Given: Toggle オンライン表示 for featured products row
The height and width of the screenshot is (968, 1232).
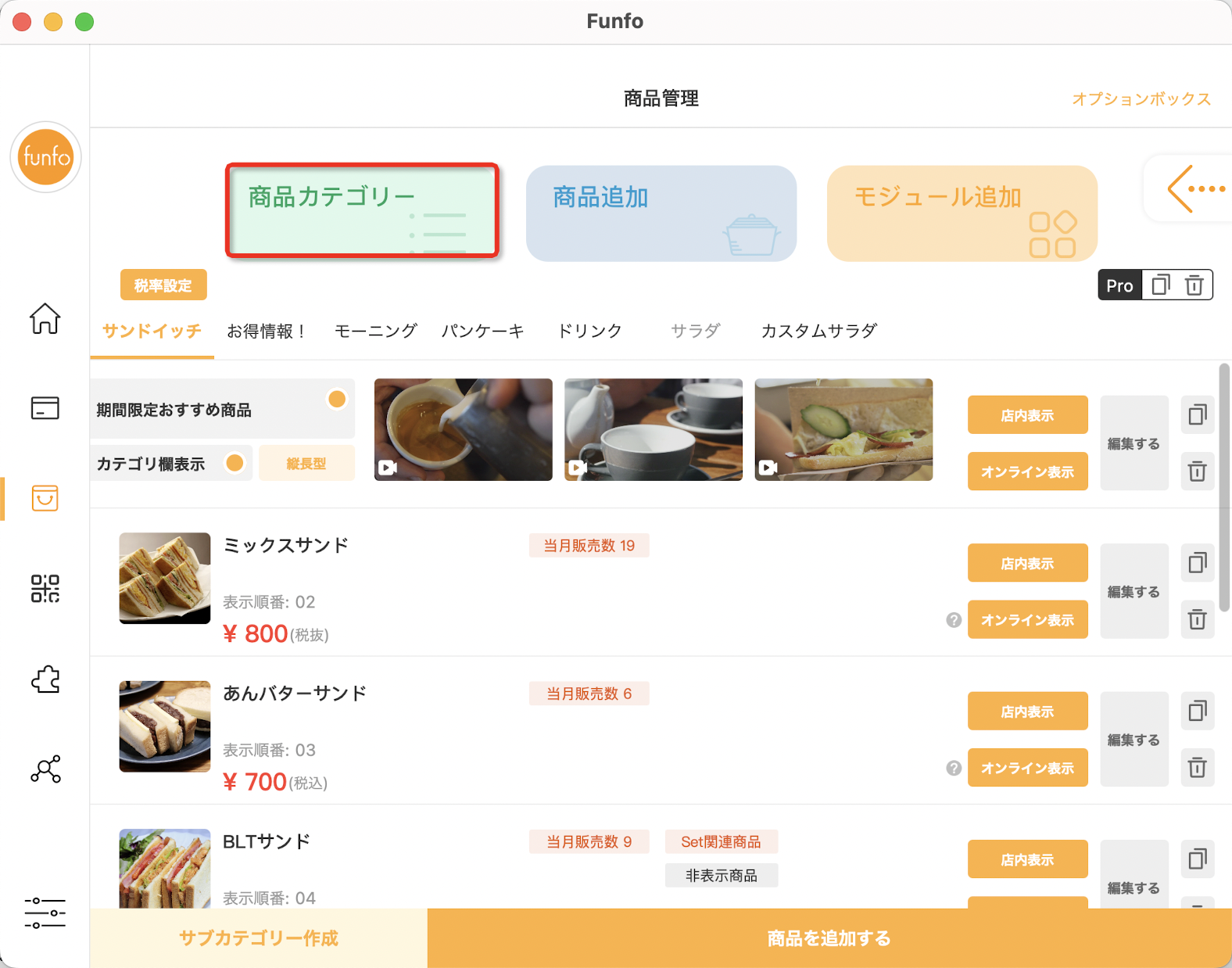Looking at the screenshot, I should click(x=1027, y=471).
